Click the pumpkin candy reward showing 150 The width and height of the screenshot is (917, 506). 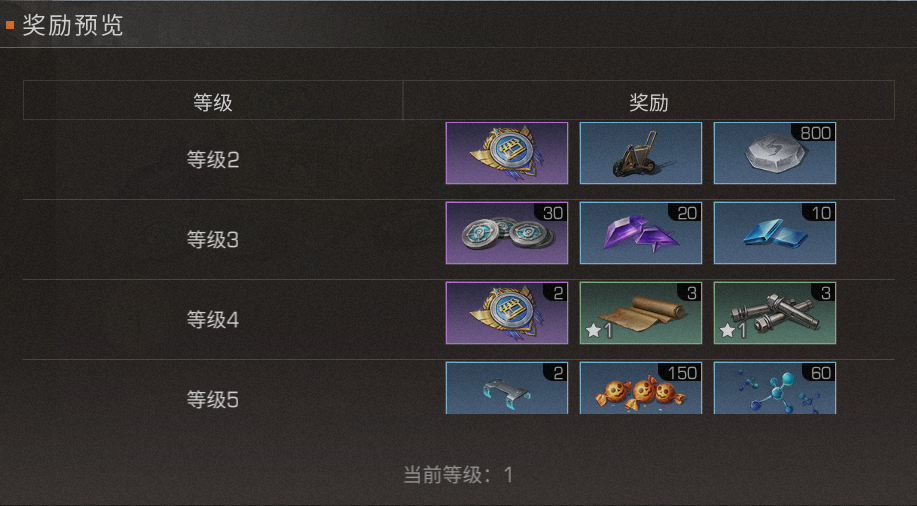click(x=640, y=388)
